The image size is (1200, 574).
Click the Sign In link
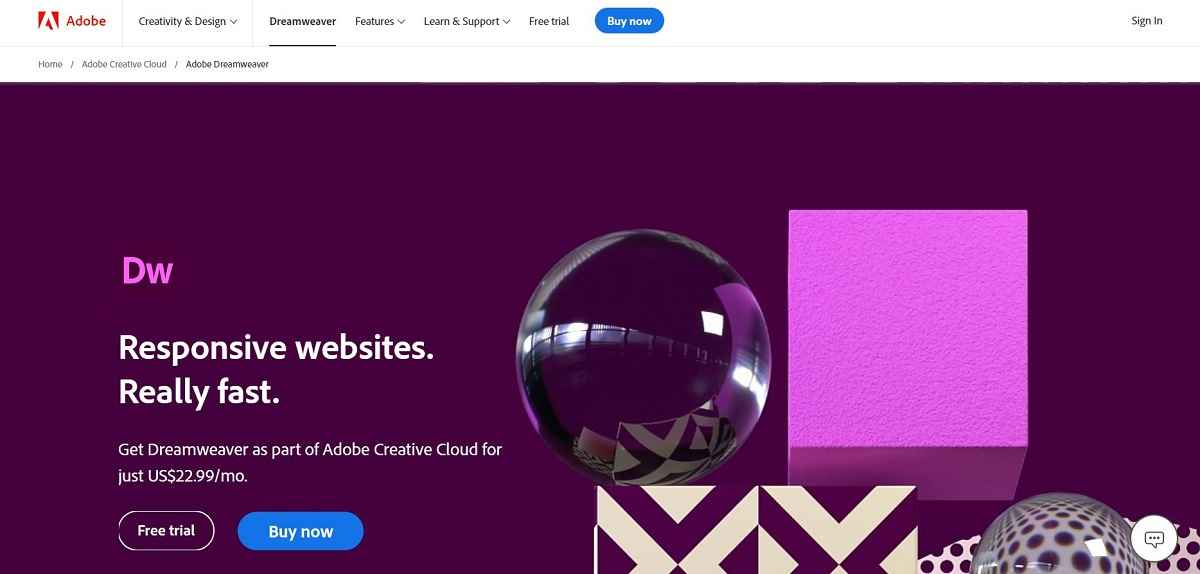click(x=1147, y=21)
